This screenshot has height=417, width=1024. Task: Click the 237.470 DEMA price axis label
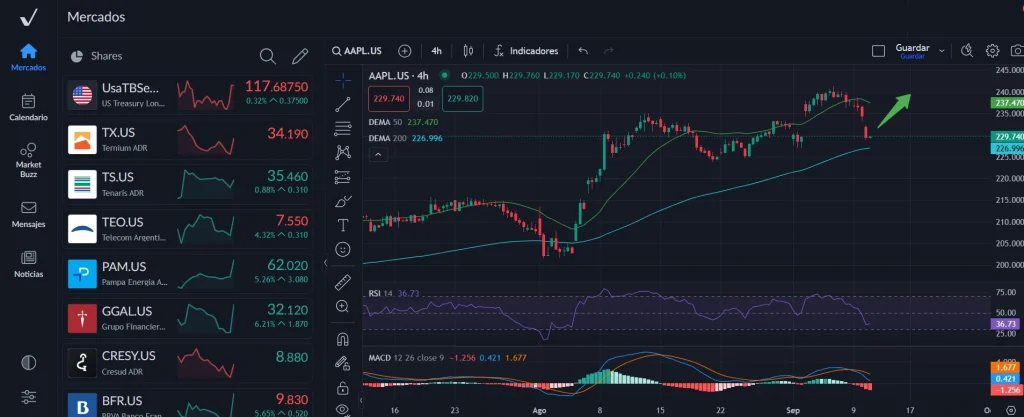coord(1006,103)
